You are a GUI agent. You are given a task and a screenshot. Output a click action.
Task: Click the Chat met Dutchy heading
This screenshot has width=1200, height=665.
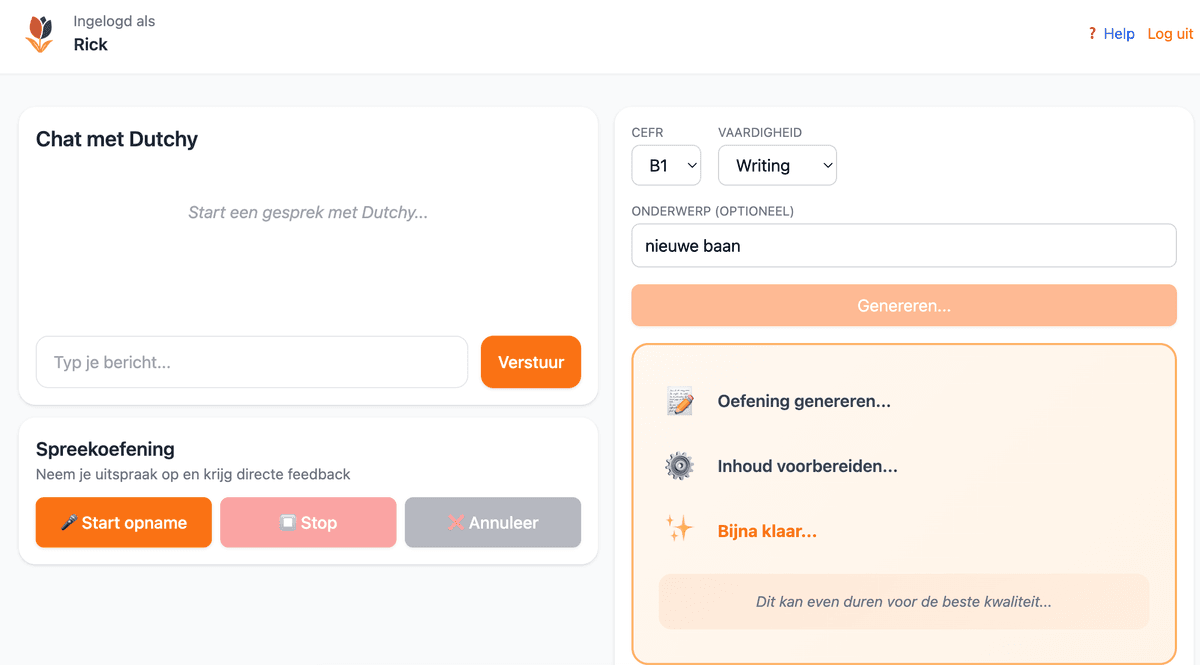click(x=117, y=139)
